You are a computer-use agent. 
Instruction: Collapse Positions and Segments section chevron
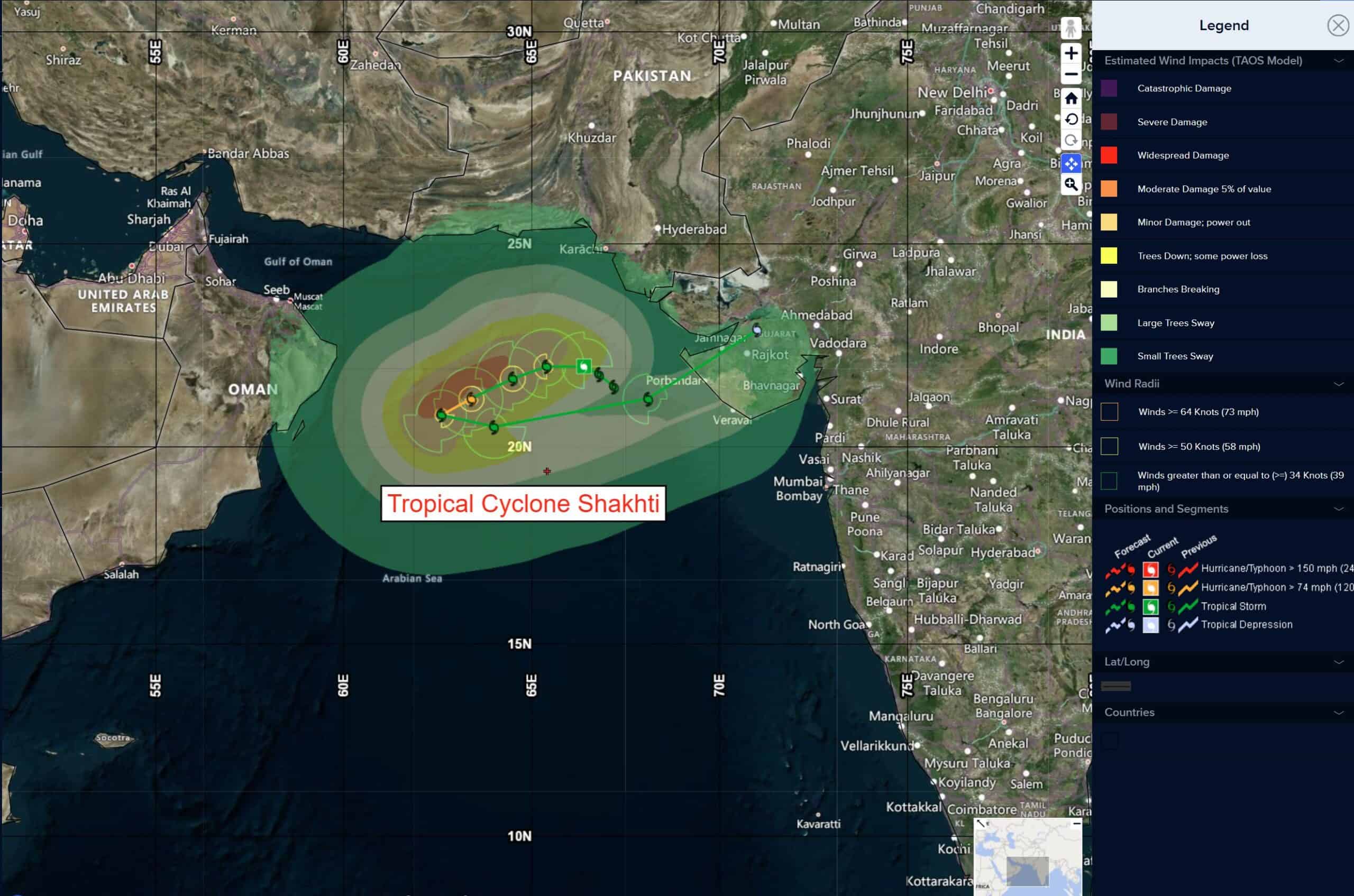pos(1338,509)
